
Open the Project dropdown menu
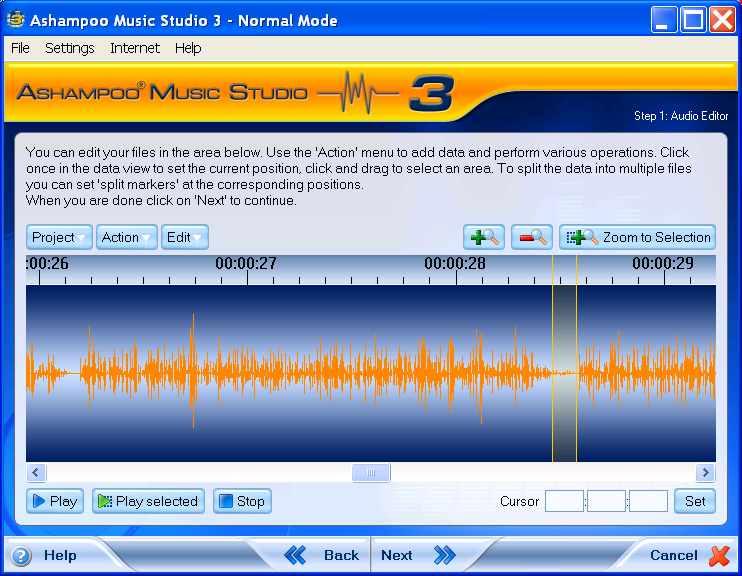click(x=59, y=237)
